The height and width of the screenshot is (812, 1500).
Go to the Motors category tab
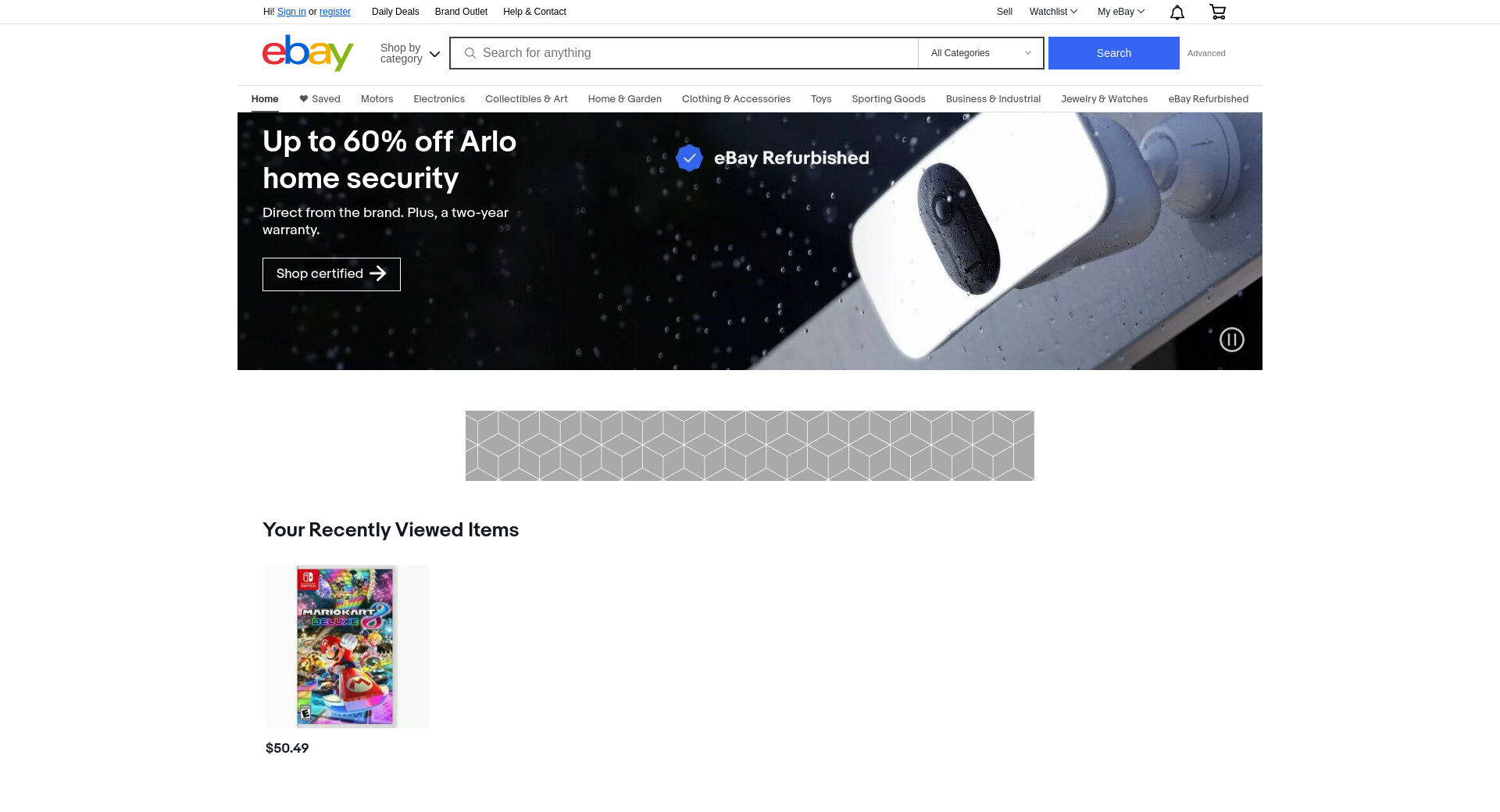[377, 99]
